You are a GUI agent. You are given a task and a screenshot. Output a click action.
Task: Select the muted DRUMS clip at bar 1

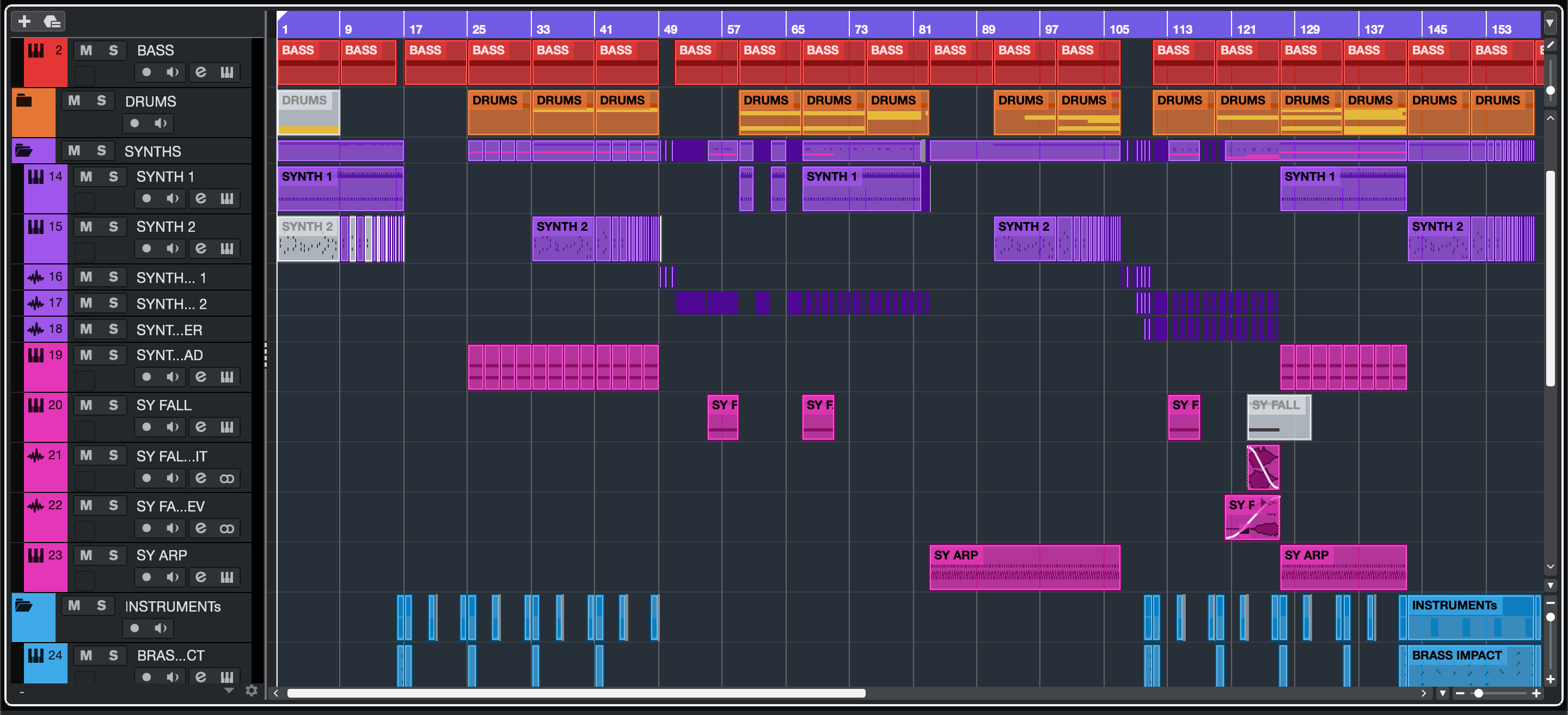point(309,113)
